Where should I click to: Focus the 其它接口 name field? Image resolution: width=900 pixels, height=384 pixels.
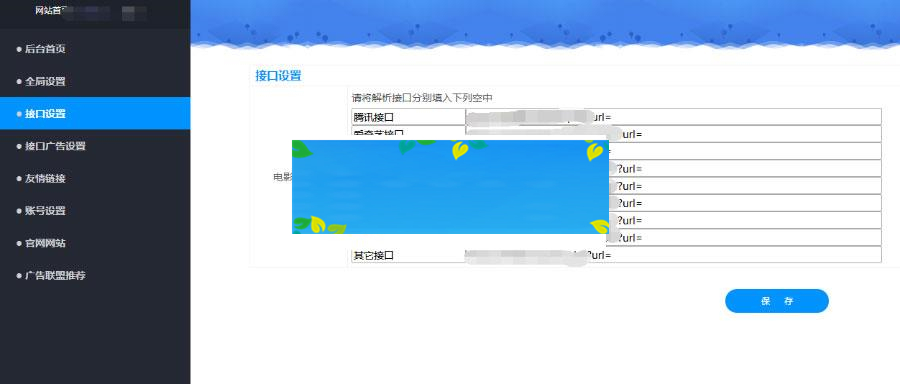pos(408,255)
